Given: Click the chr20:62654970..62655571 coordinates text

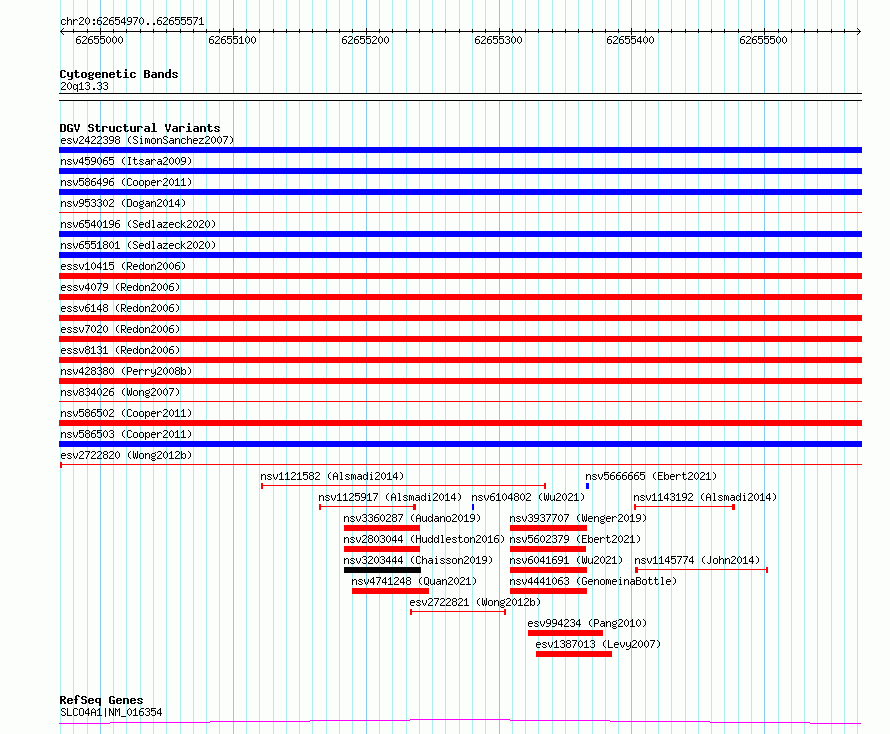Looking at the screenshot, I should 132,22.
